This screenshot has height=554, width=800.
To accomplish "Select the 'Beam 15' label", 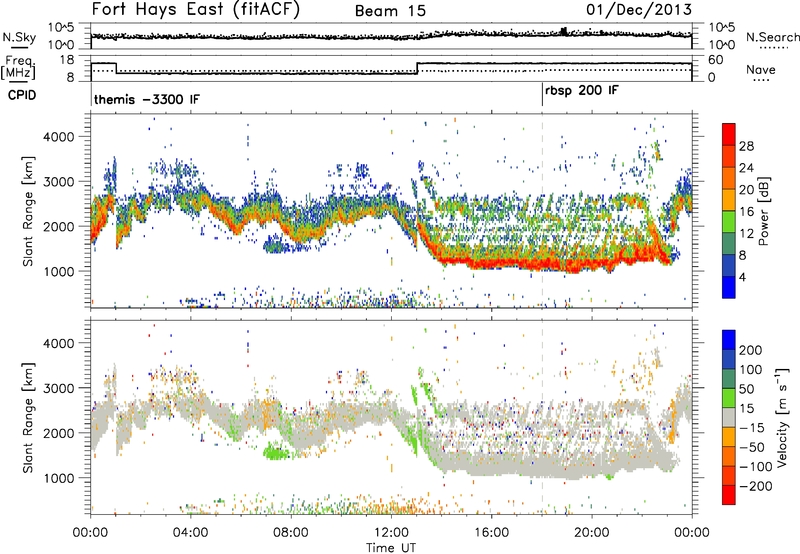I will tap(390, 11).
